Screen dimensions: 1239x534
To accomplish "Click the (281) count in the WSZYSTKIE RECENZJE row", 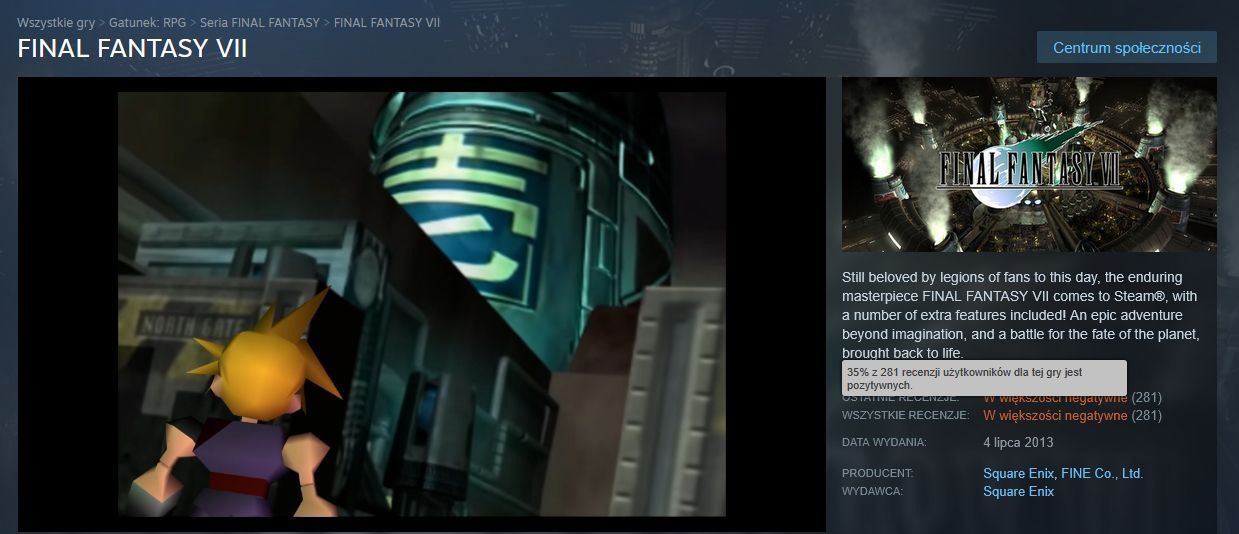I will pyautogui.click(x=1147, y=415).
